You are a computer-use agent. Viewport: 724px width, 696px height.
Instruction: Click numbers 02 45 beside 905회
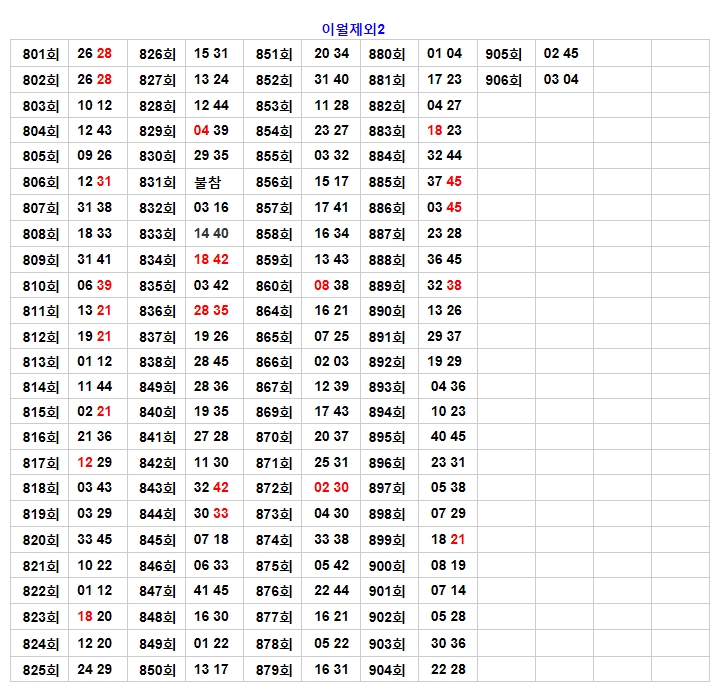[x=561, y=54]
